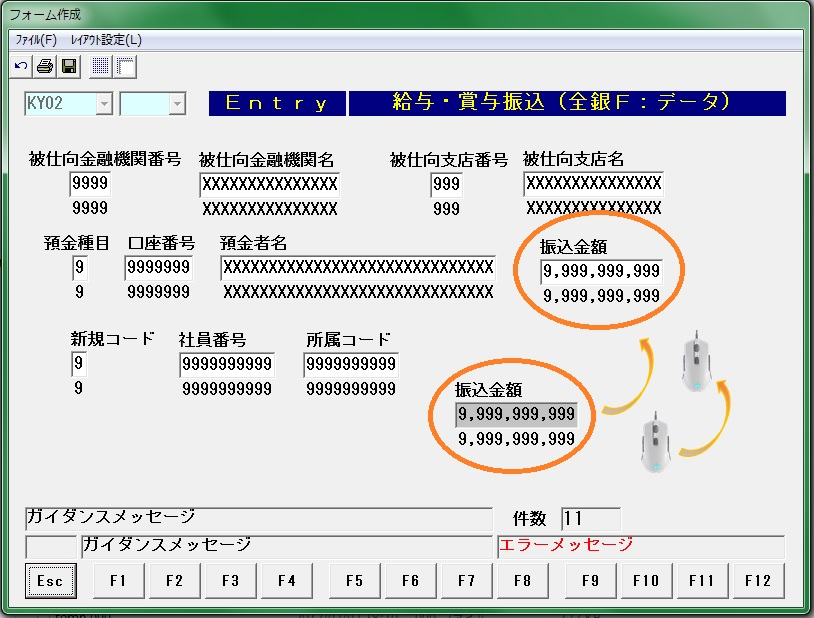Select the 預金者名 input field

click(x=358, y=268)
